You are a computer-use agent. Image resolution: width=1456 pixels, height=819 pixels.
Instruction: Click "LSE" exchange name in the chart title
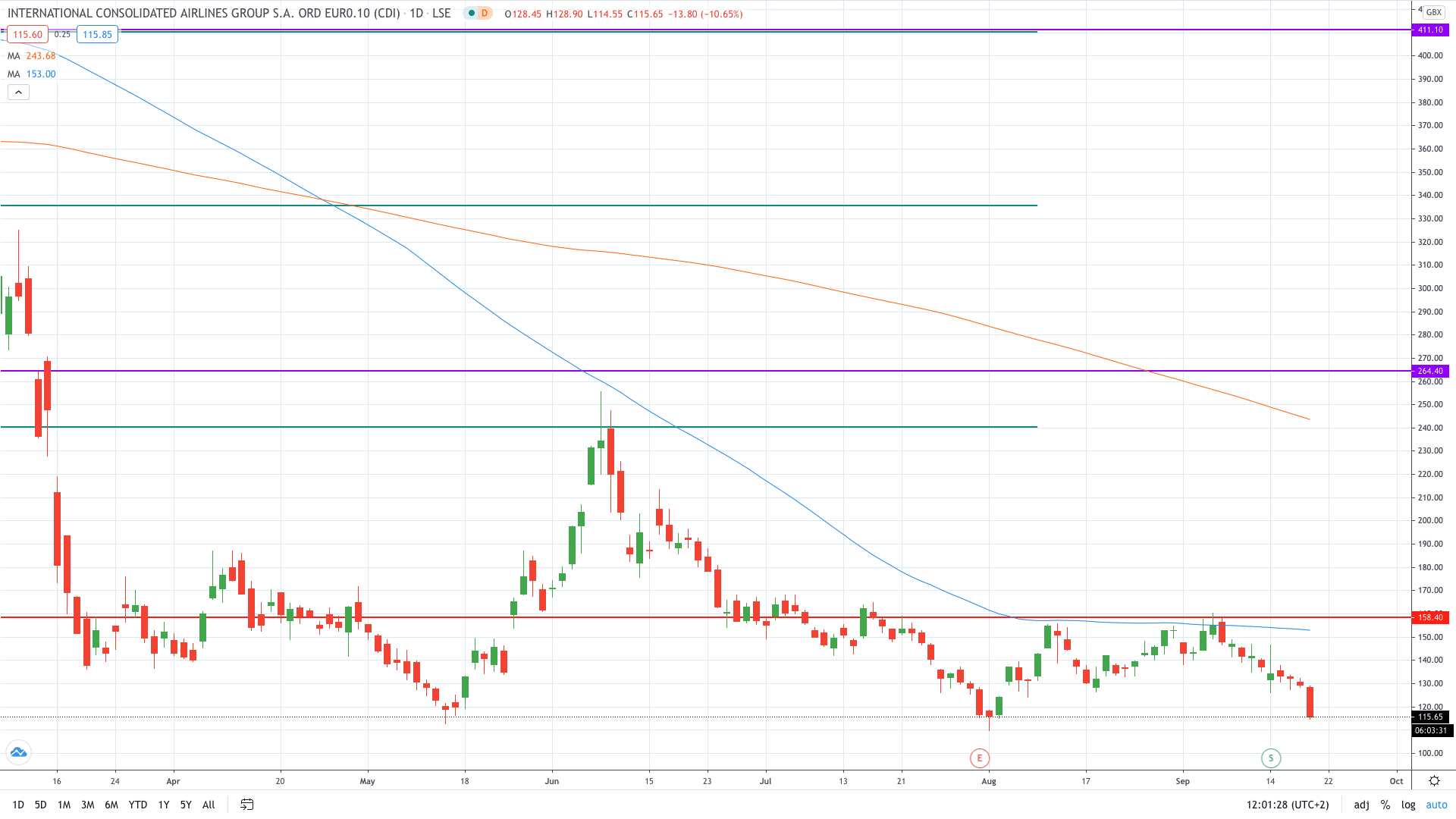[442, 13]
